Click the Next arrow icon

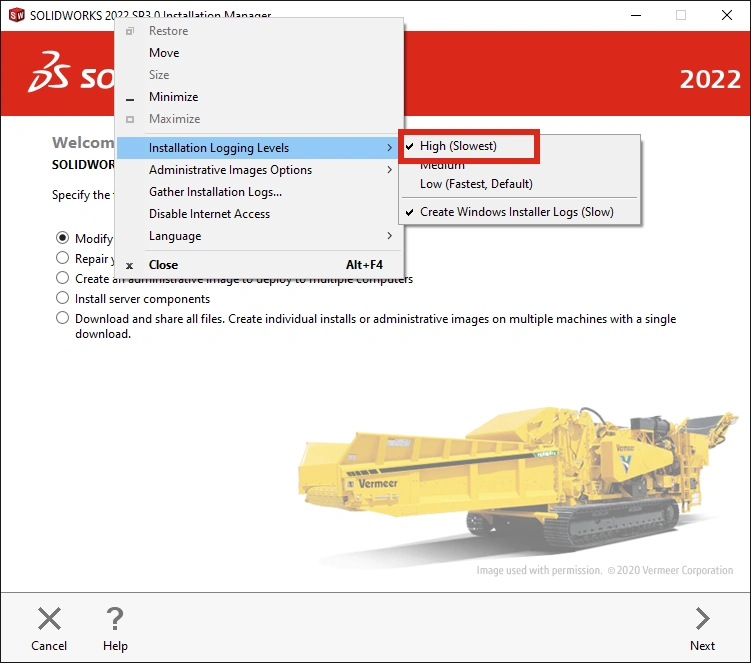pyautogui.click(x=702, y=618)
